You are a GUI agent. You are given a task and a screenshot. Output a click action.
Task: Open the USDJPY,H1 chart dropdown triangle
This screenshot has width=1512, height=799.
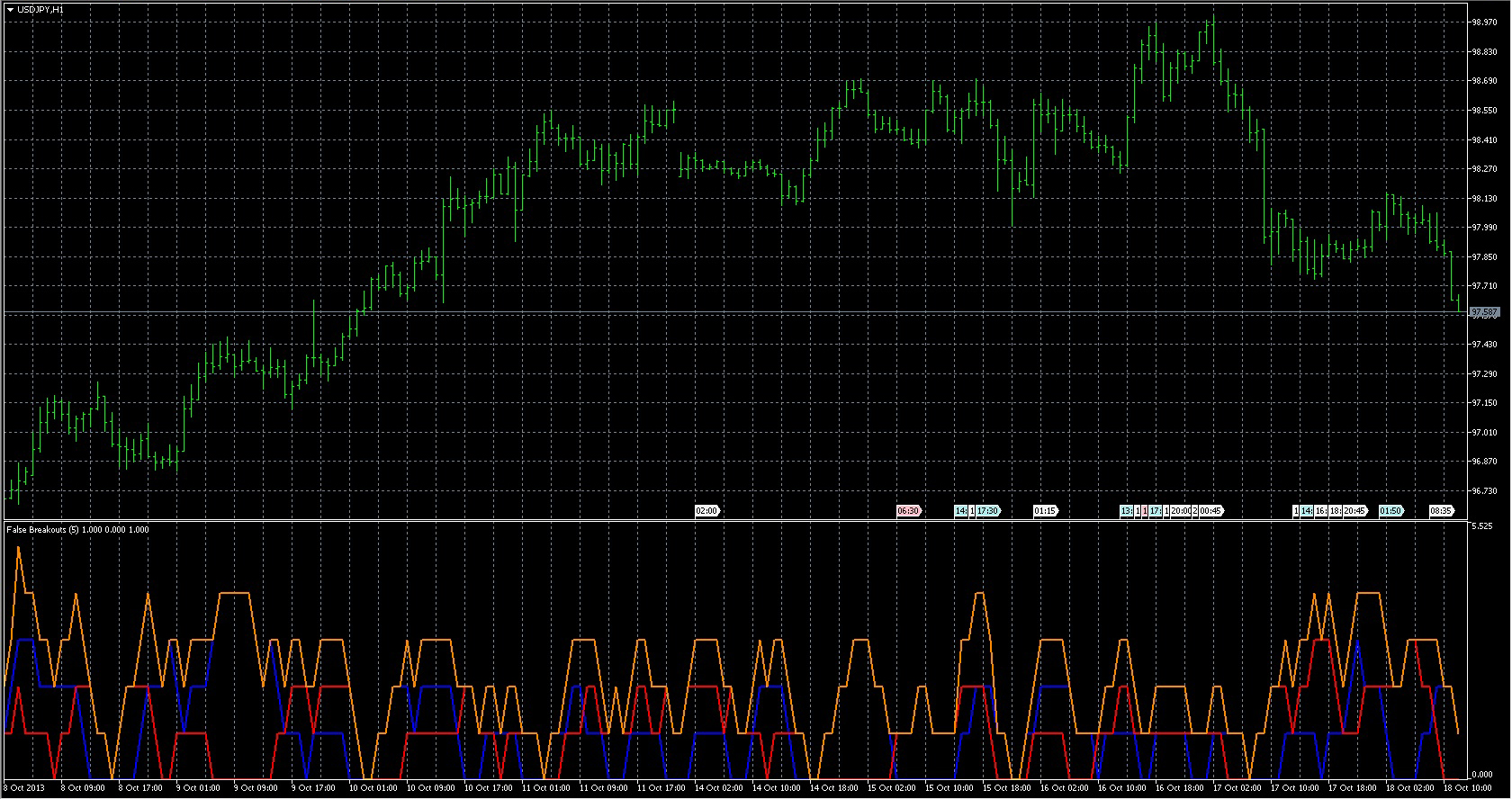coord(10,9)
